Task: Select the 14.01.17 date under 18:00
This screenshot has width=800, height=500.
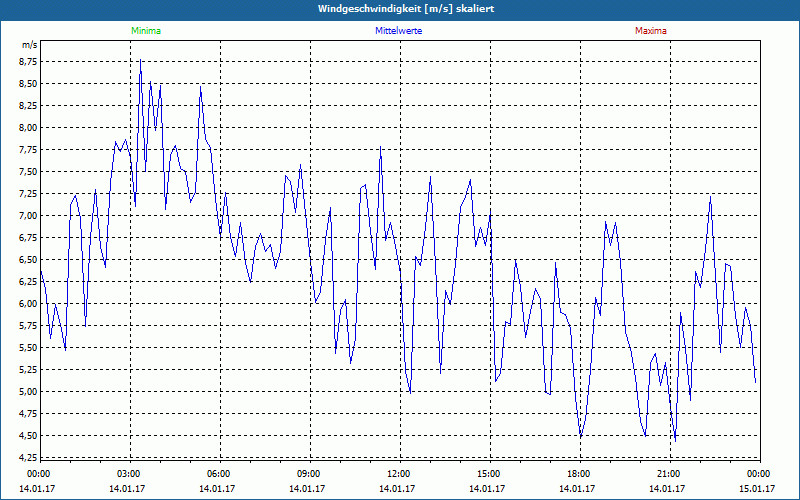Action: pos(577,489)
